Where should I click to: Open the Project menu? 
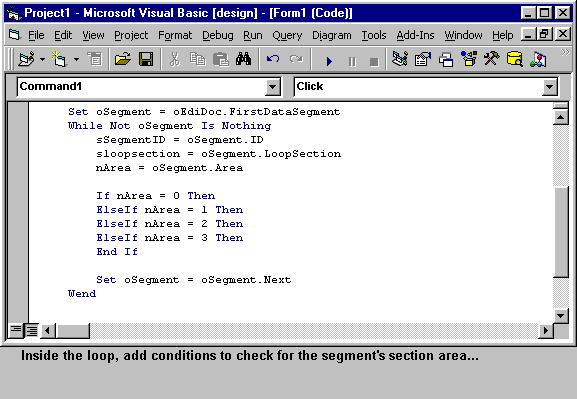click(131, 35)
